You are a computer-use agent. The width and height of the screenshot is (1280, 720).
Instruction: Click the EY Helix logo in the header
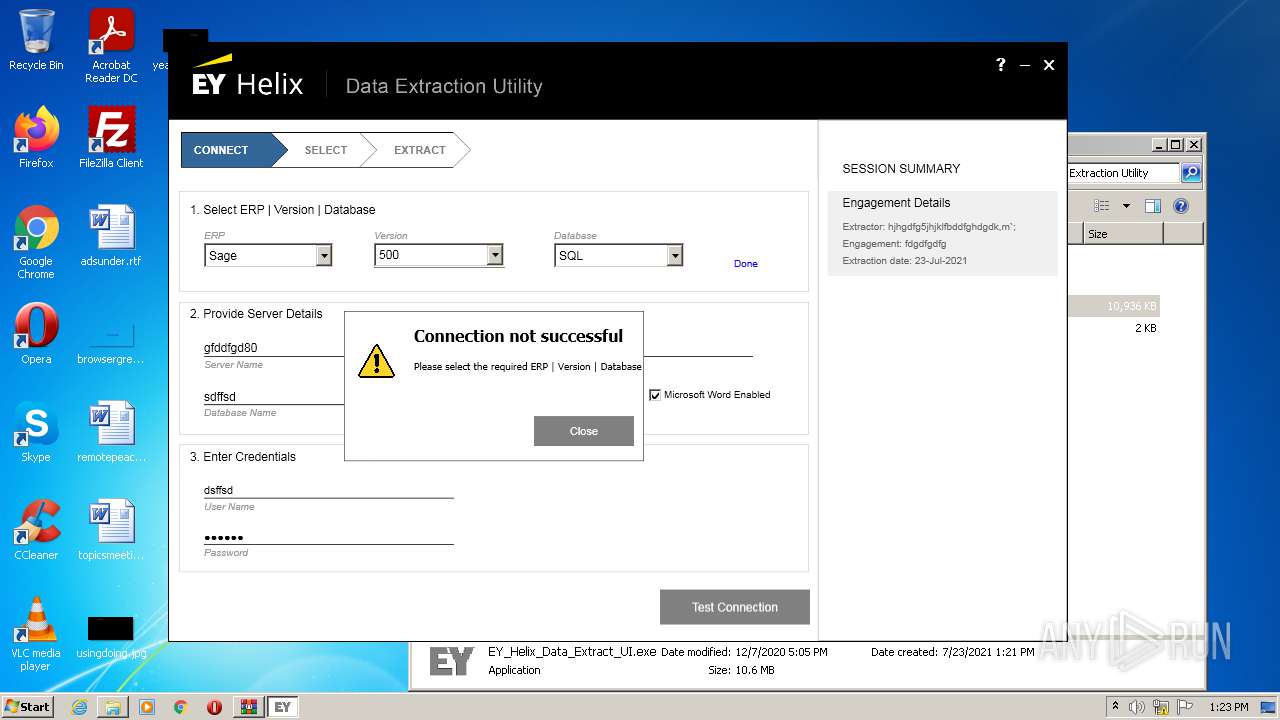tap(247, 76)
